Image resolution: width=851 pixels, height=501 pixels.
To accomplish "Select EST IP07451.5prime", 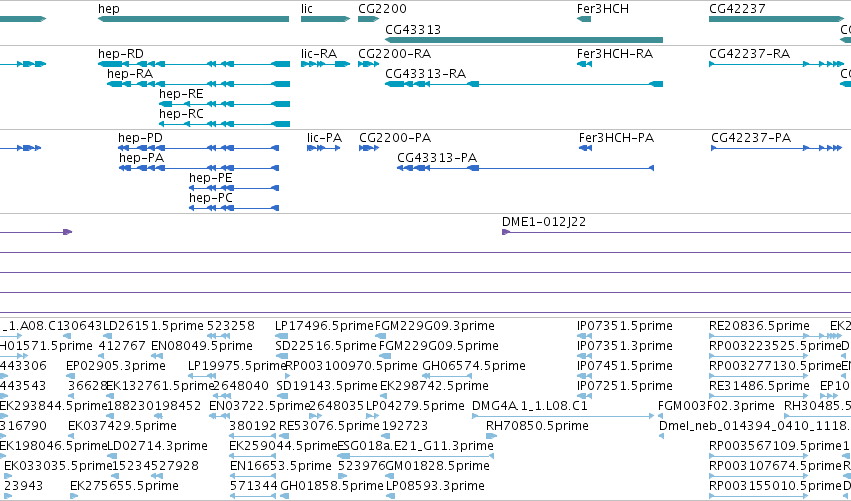I will [625, 366].
